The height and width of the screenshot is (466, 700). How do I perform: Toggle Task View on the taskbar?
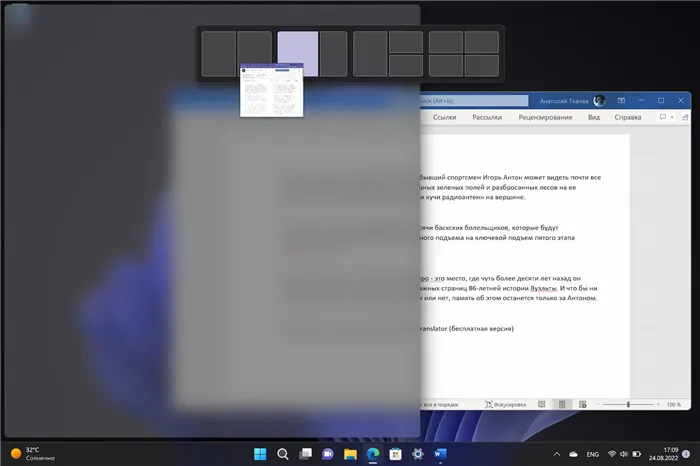coord(305,454)
